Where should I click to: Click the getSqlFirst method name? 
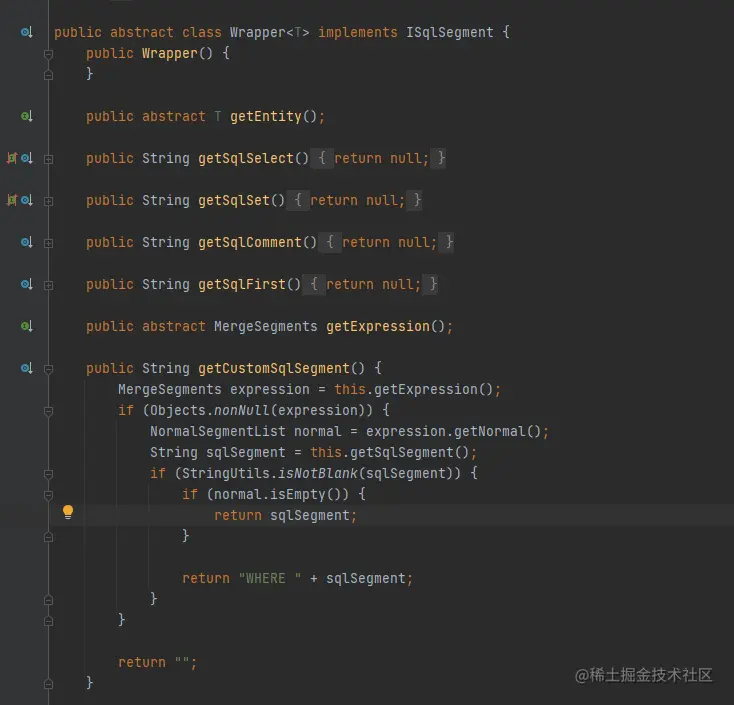(242, 284)
